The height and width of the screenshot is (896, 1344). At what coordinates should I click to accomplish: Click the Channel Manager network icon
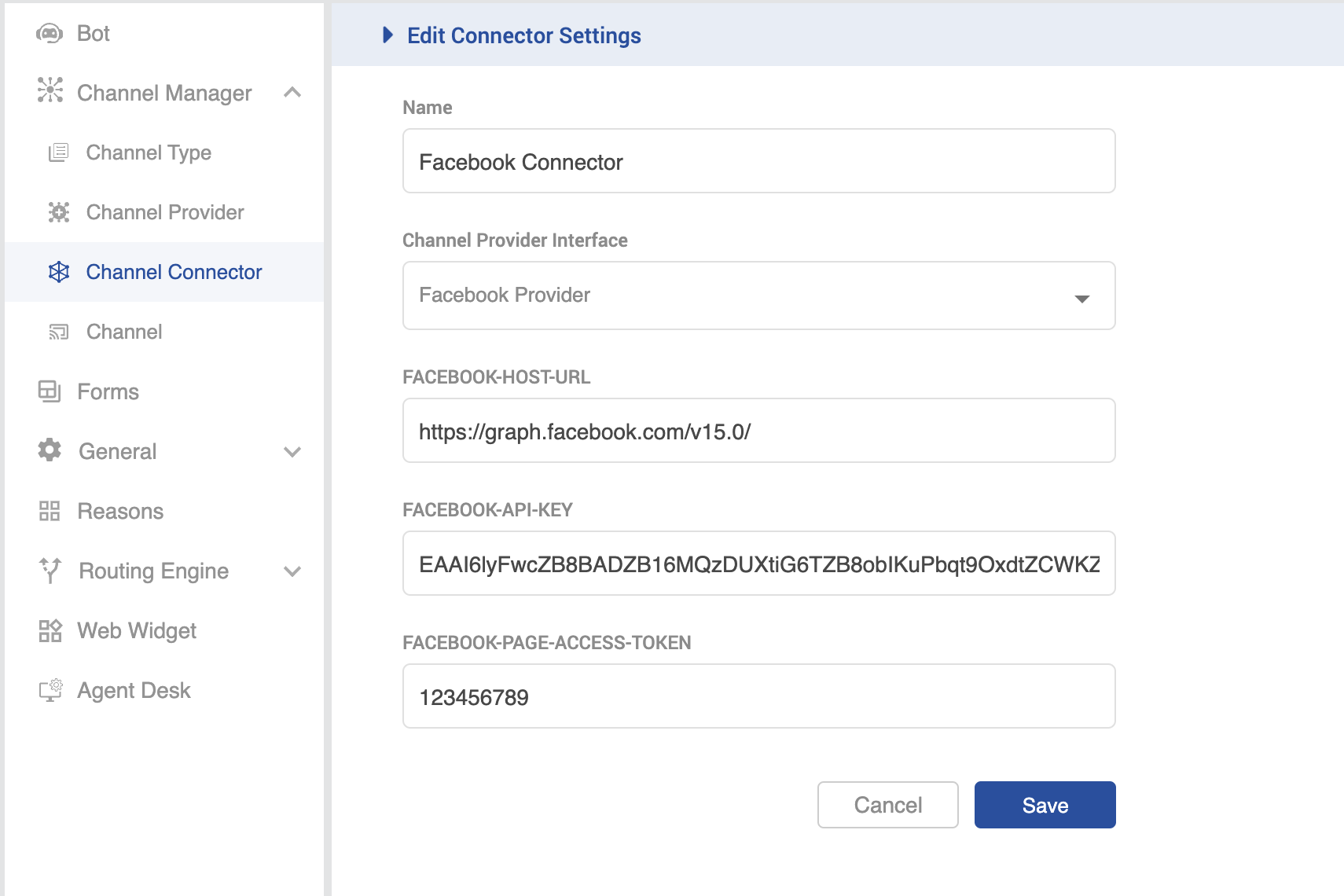pyautogui.click(x=50, y=90)
